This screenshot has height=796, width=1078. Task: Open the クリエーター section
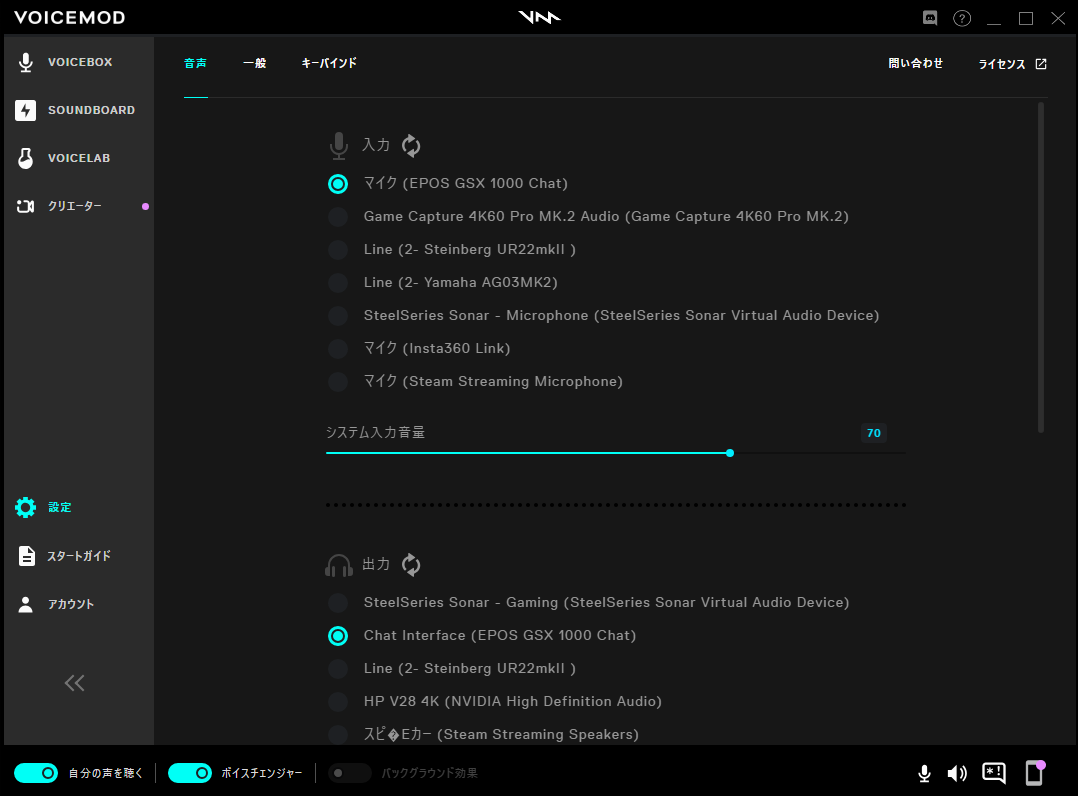click(x=77, y=206)
